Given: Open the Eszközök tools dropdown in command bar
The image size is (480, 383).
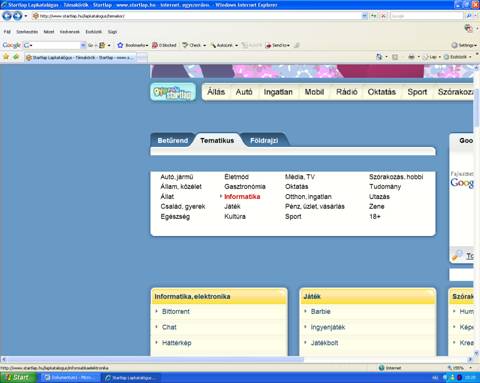Looking at the screenshot, I should (457, 57).
